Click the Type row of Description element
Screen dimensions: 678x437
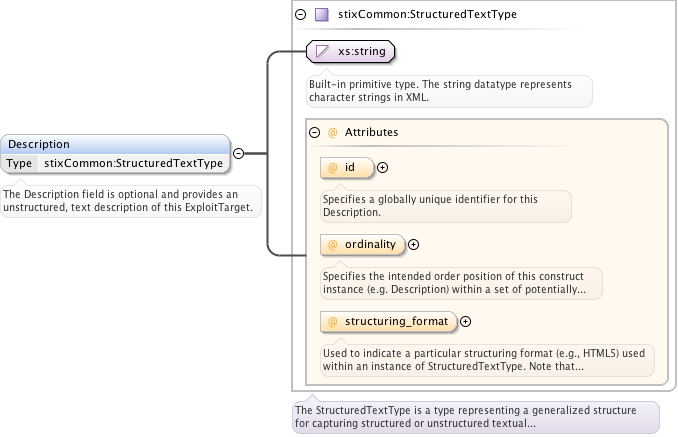pyautogui.click(x=115, y=163)
